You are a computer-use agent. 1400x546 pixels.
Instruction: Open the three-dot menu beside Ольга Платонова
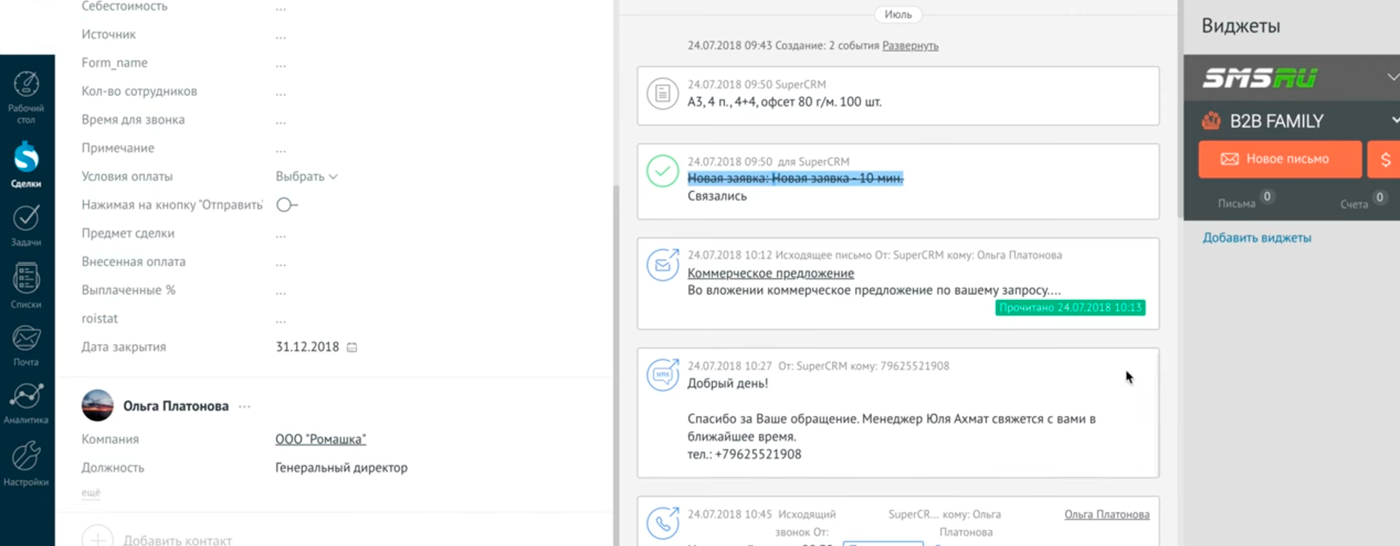[245, 407]
